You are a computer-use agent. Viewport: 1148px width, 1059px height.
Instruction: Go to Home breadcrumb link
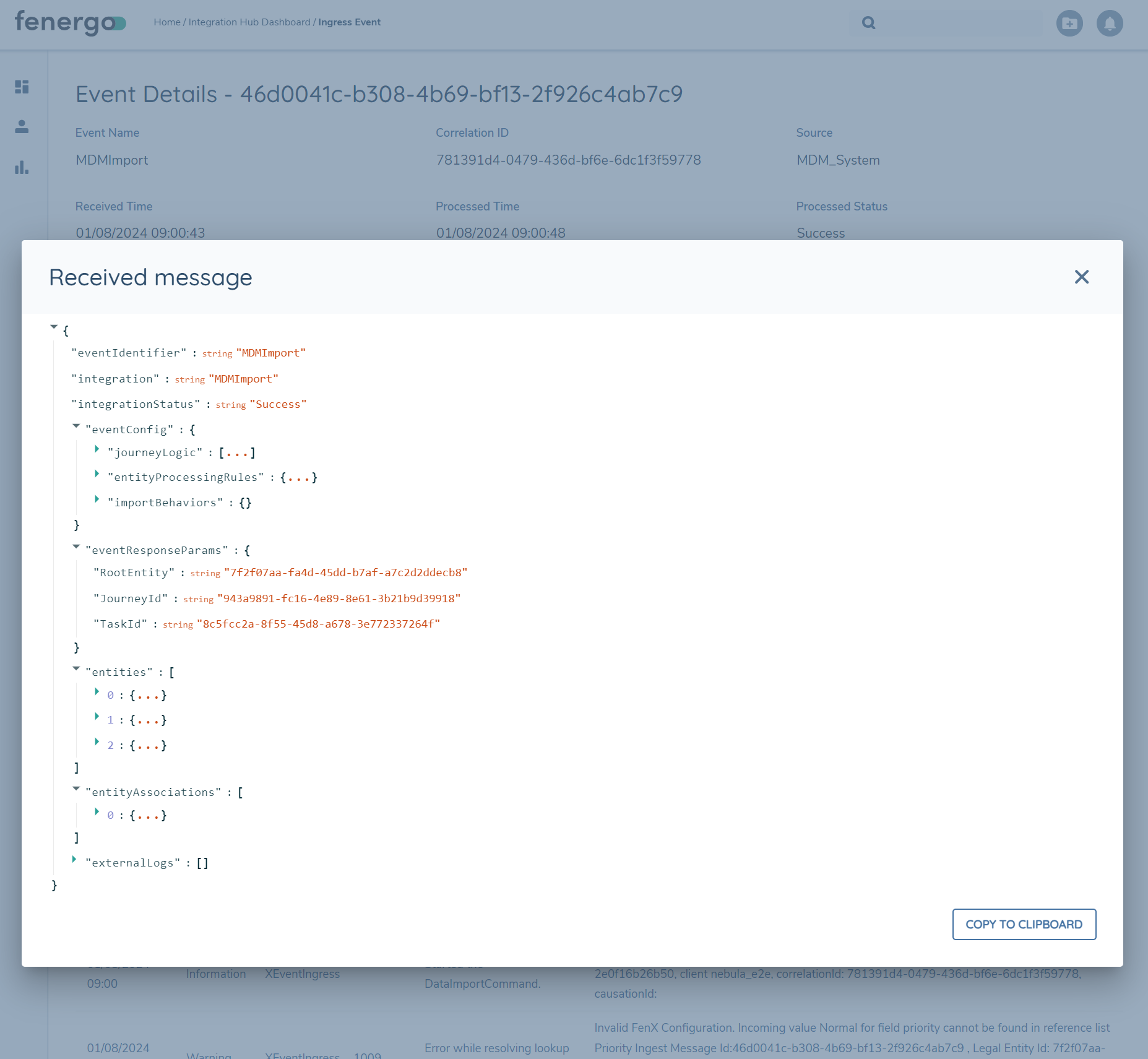pos(166,22)
